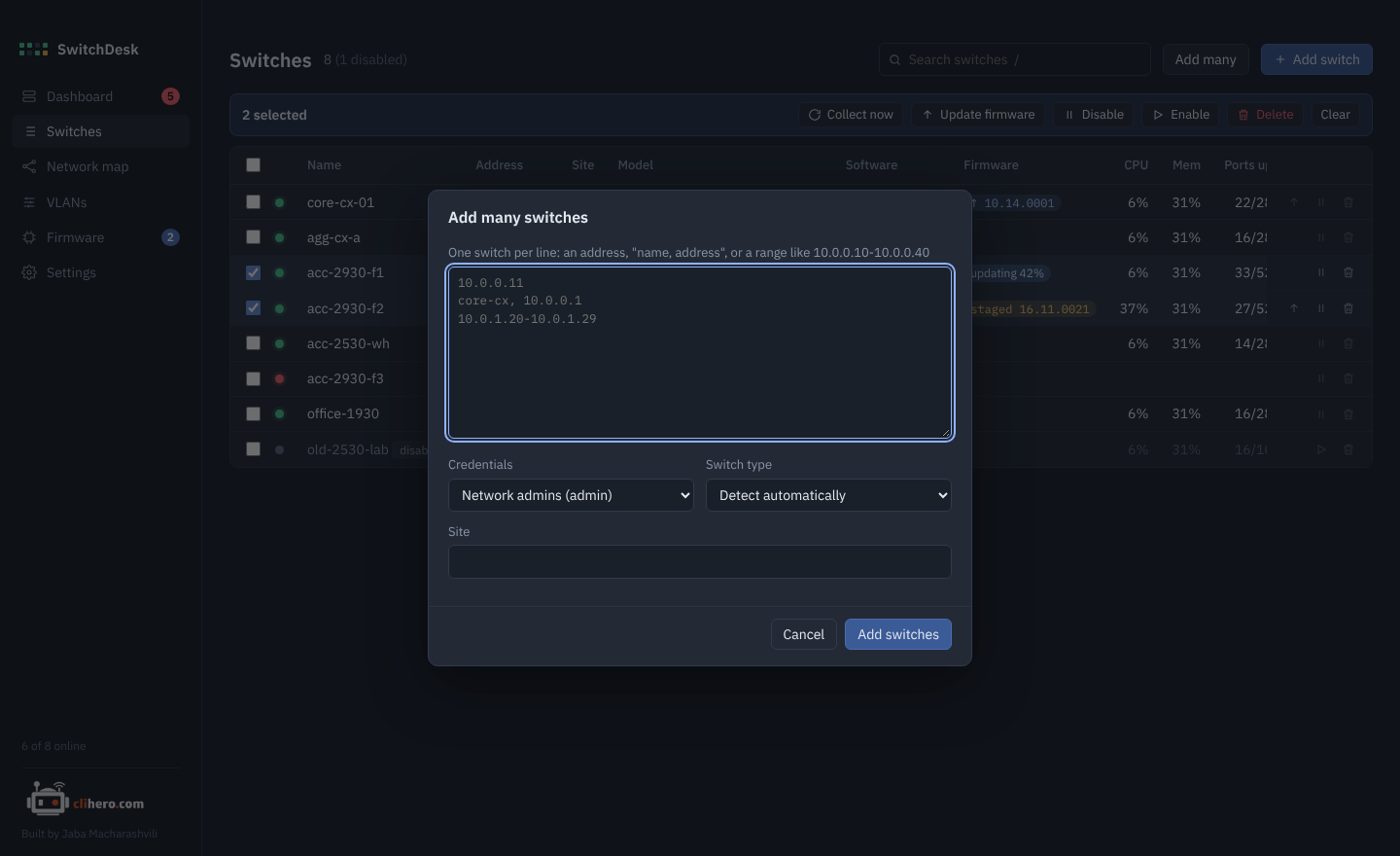Click Clear to deselect switches
Image resolution: width=1400 pixels, height=856 pixels.
(x=1335, y=115)
